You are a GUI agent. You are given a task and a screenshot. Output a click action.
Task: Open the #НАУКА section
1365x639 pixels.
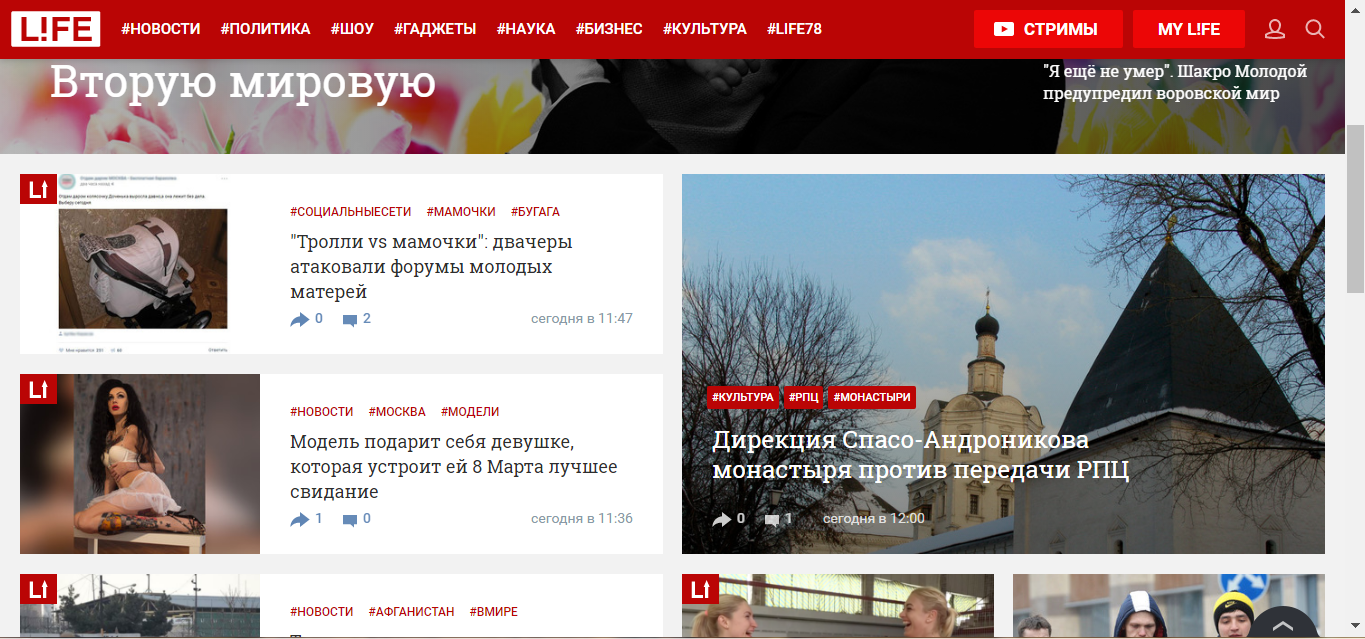526,29
